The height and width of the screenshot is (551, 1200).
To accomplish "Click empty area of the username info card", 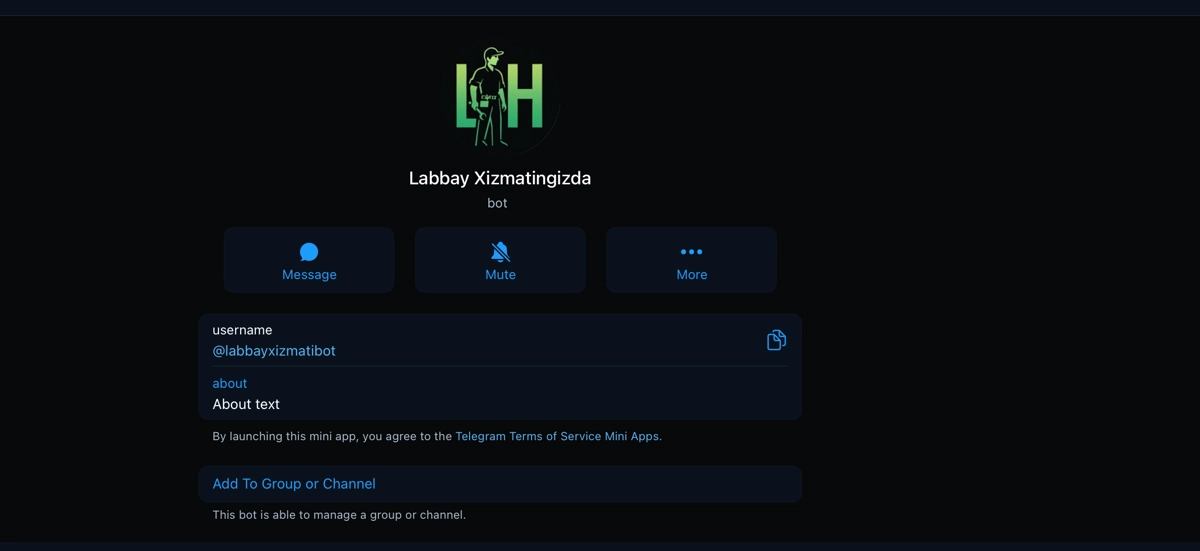I will coord(550,340).
